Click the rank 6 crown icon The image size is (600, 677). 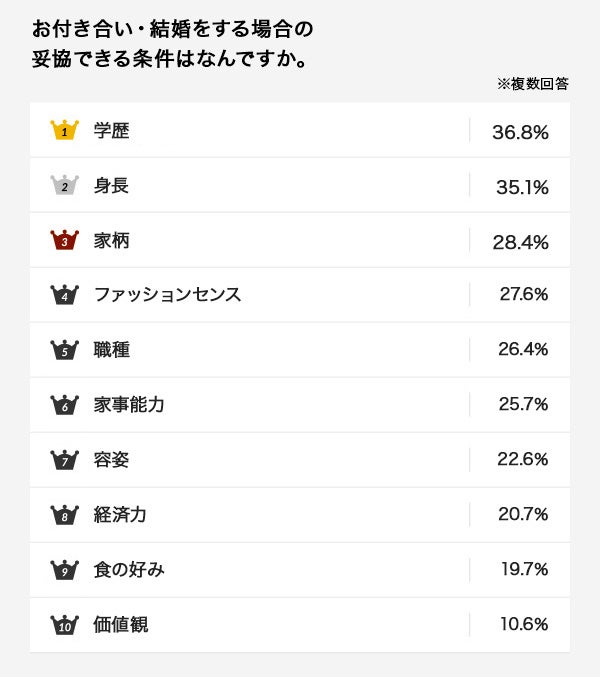pos(64,405)
